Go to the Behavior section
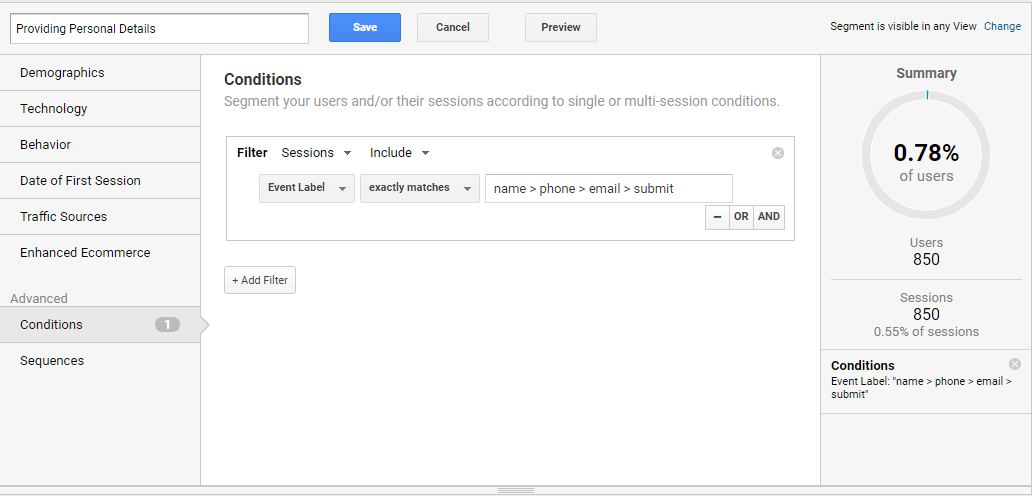 pos(100,145)
